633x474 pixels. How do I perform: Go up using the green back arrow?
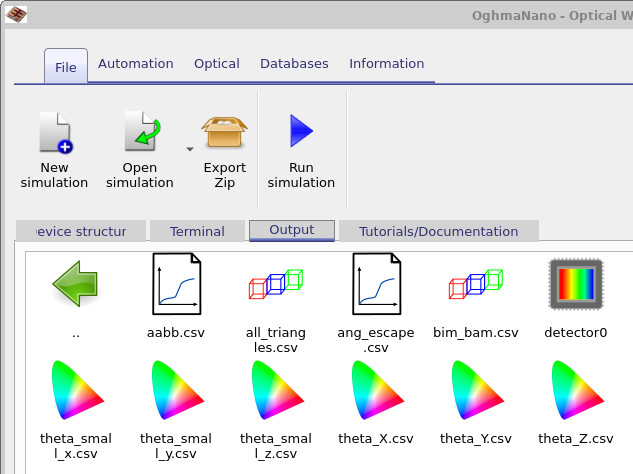[75, 283]
